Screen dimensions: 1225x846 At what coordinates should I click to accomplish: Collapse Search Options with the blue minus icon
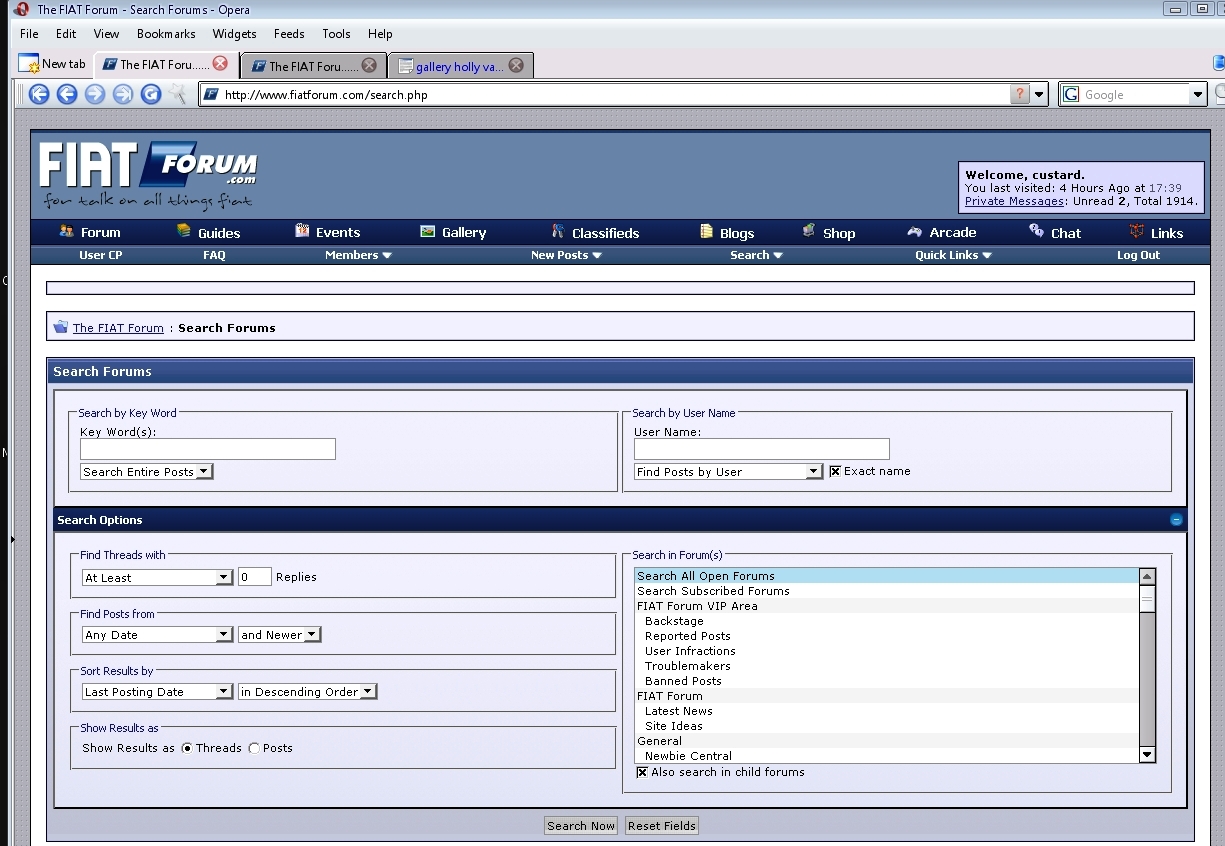[1176, 520]
